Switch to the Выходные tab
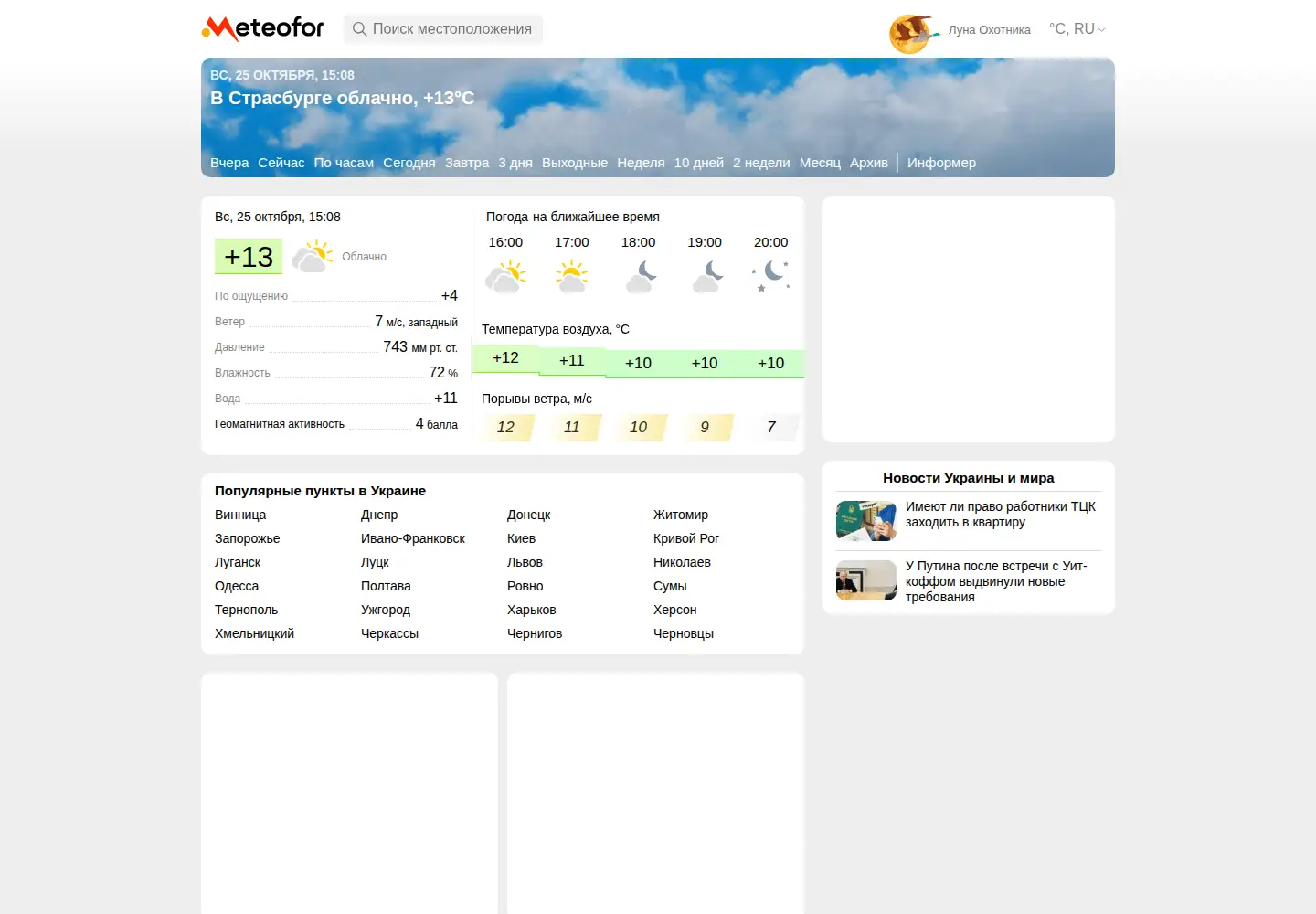The width and height of the screenshot is (1316, 914). pos(575,163)
